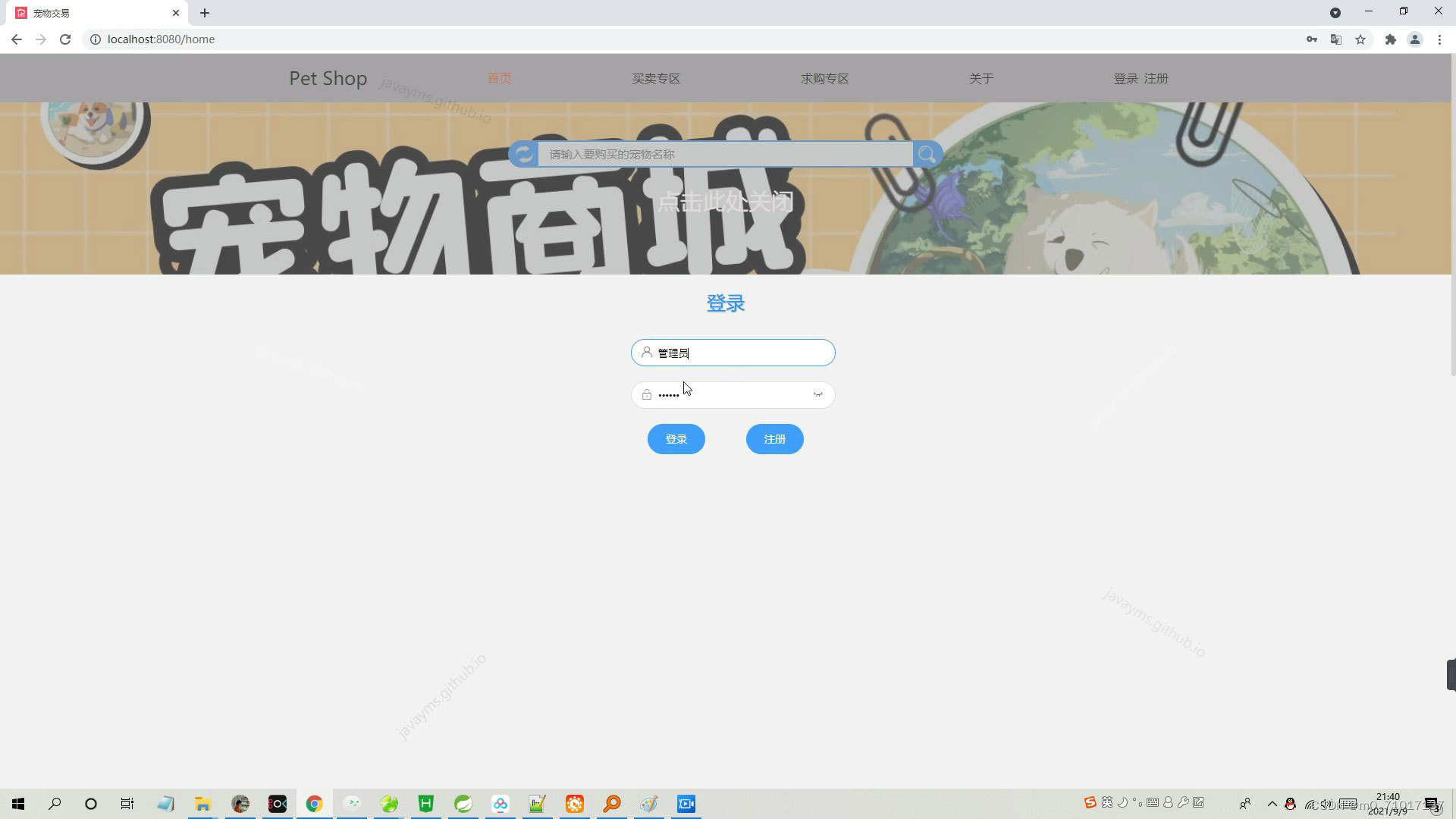
Task: Focus the pet name search input
Action: (x=725, y=154)
